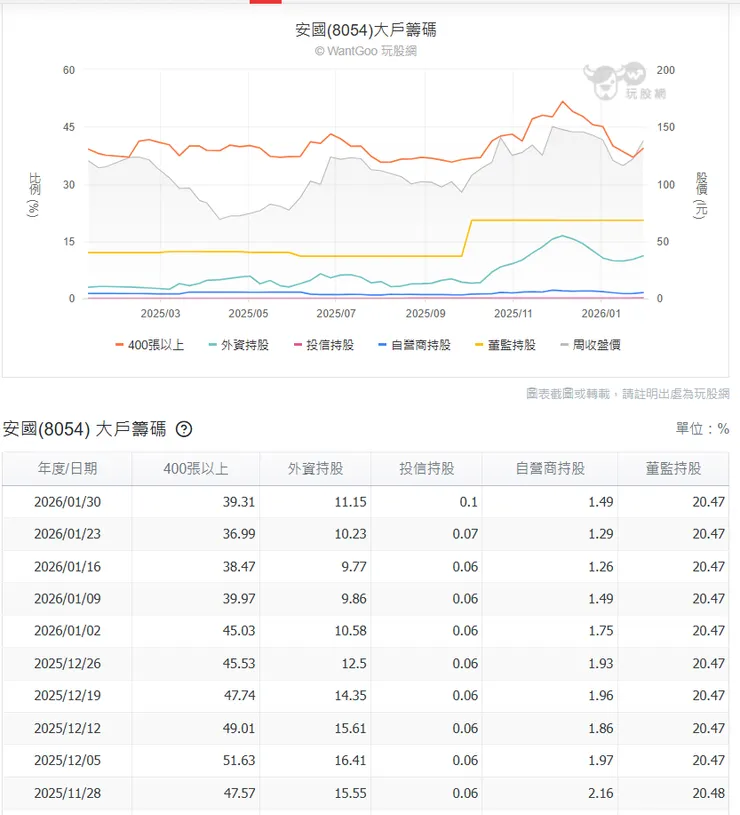This screenshot has height=815, width=740.
Task: Open the red tab at the top
Action: point(263,4)
